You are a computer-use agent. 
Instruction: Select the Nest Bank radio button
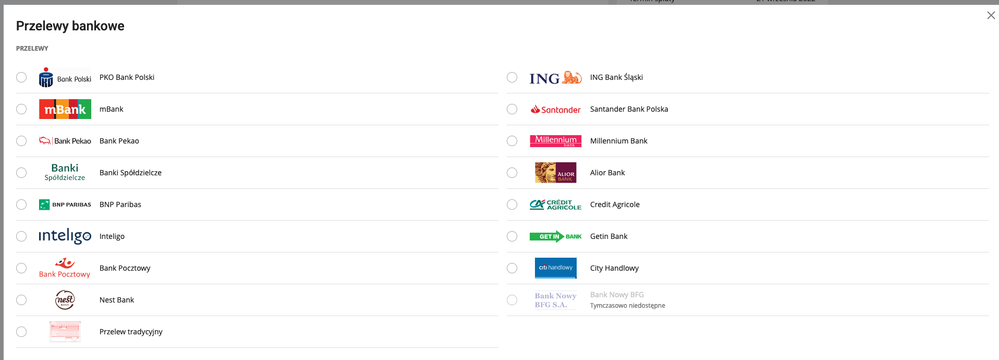point(22,300)
